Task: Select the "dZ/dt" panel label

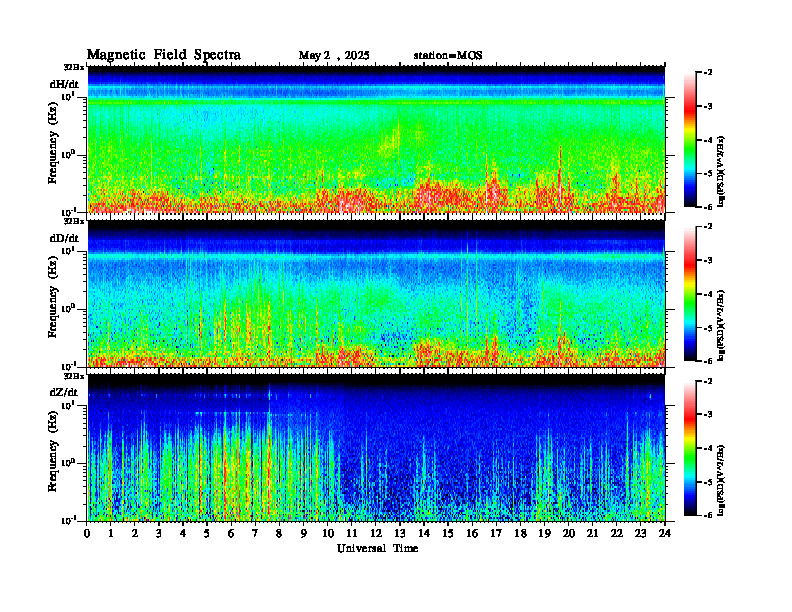Action: (x=64, y=392)
